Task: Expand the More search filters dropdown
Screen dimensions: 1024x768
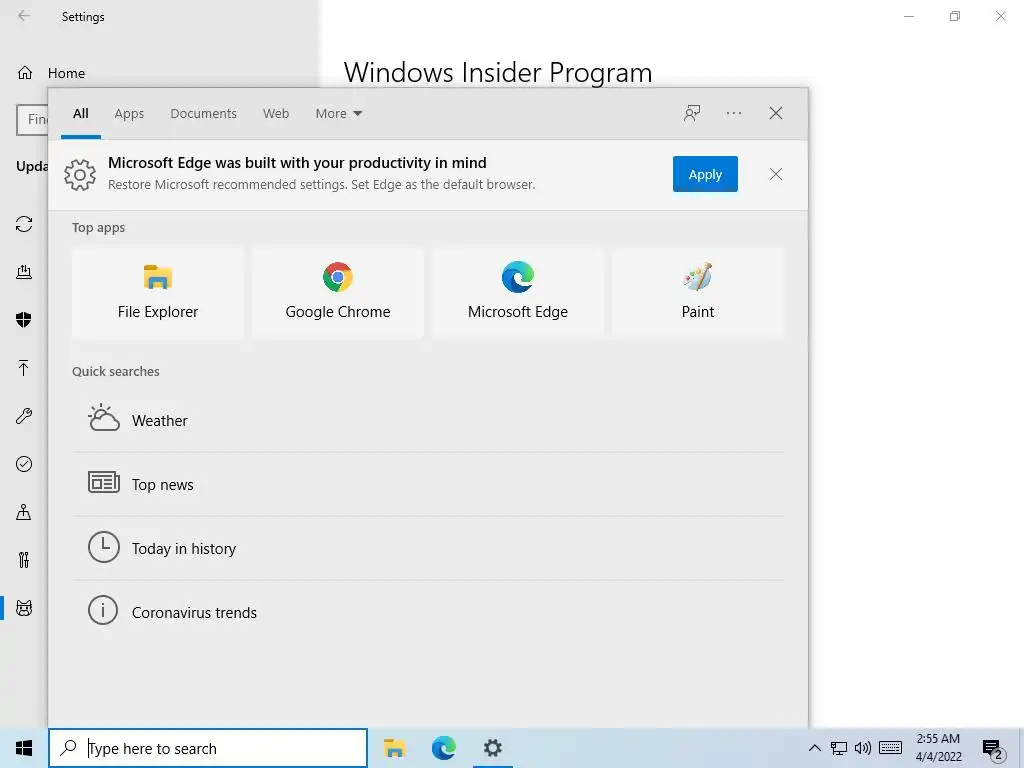Action: coord(338,114)
